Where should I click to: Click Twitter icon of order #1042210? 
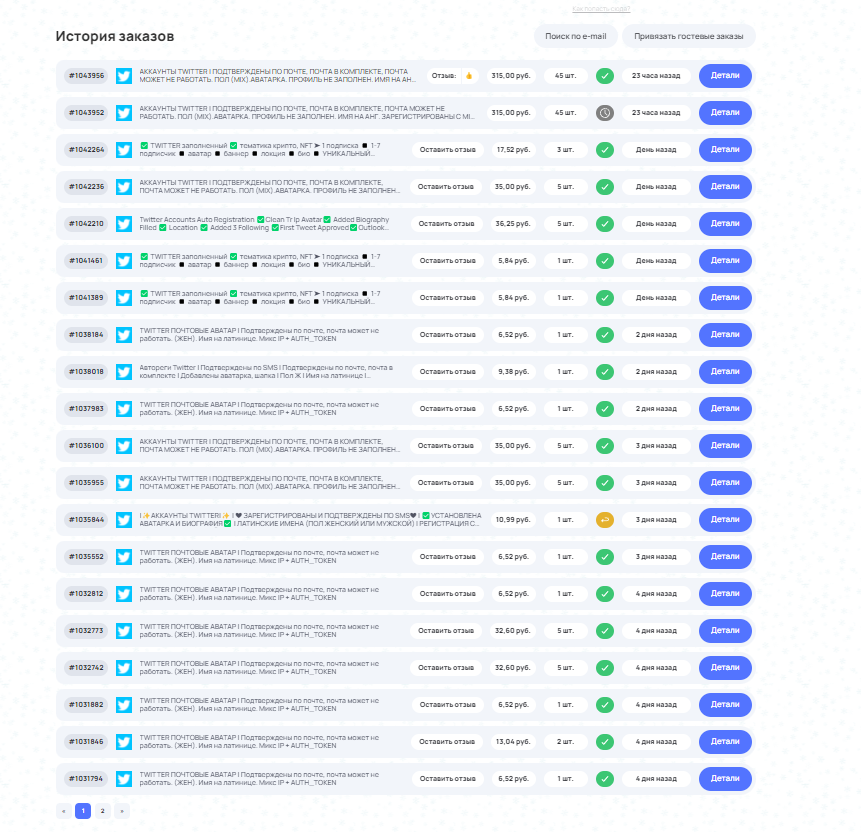124,224
